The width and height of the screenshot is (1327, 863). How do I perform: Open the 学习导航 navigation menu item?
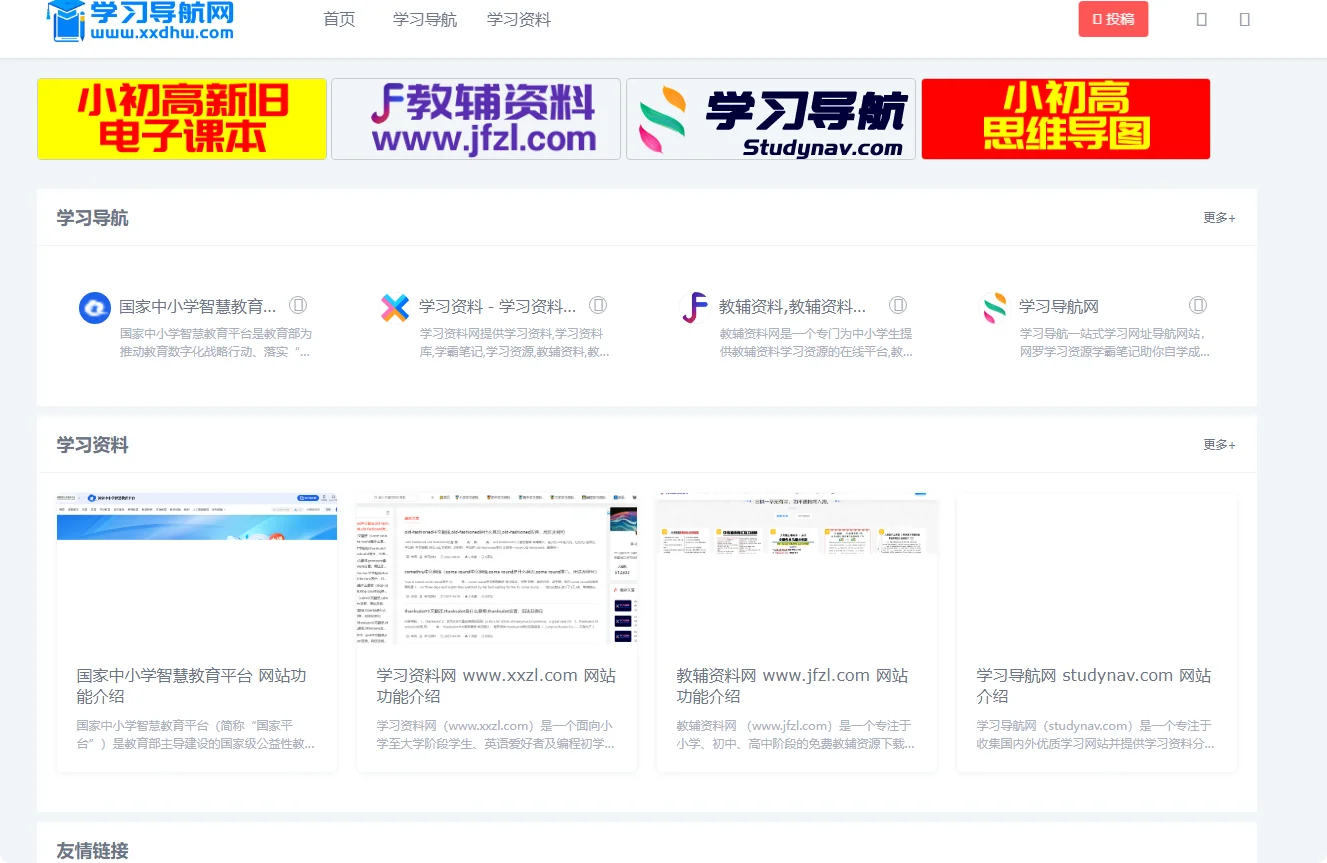(x=424, y=18)
